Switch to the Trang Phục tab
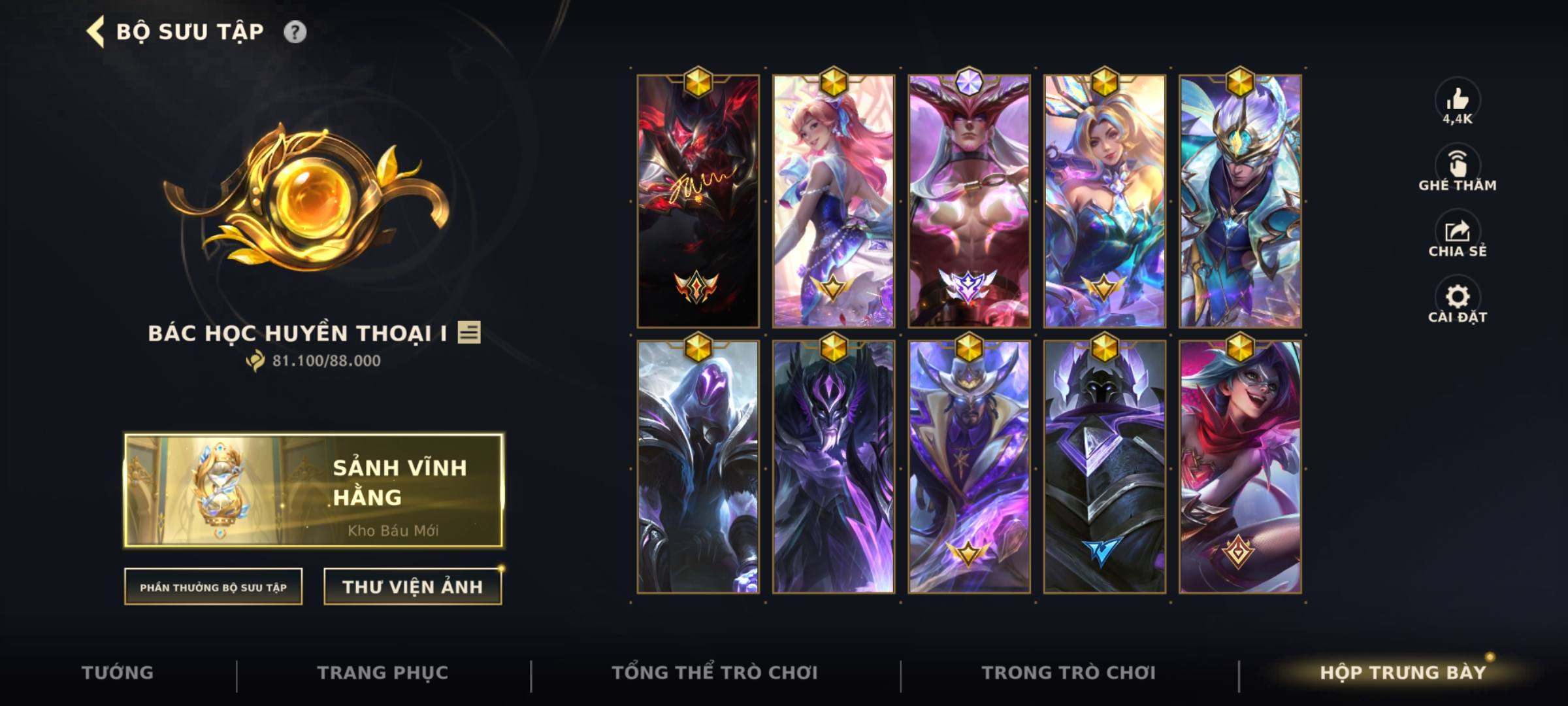Image resolution: width=1568 pixels, height=706 pixels. pyautogui.click(x=383, y=673)
